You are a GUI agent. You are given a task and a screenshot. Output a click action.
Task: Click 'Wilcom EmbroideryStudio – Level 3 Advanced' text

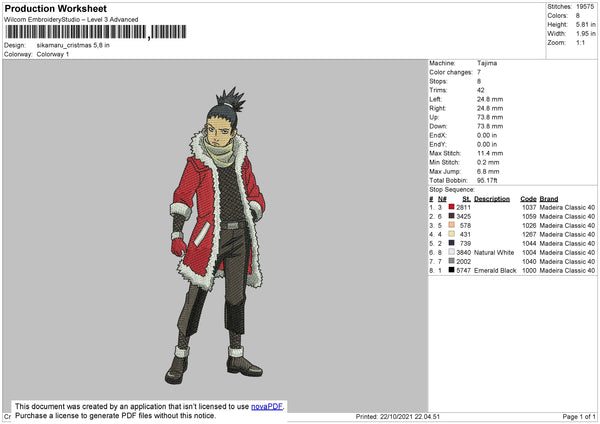coord(71,20)
